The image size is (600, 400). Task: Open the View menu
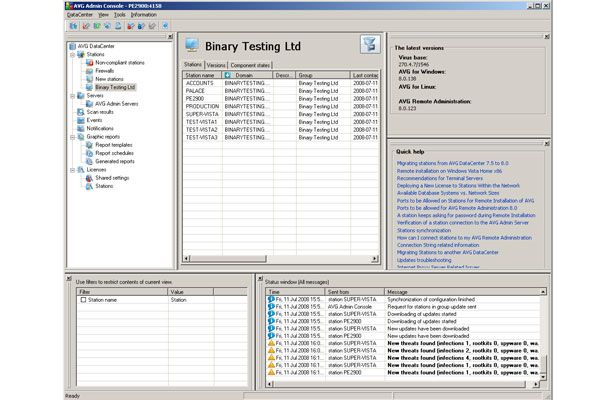(x=103, y=15)
